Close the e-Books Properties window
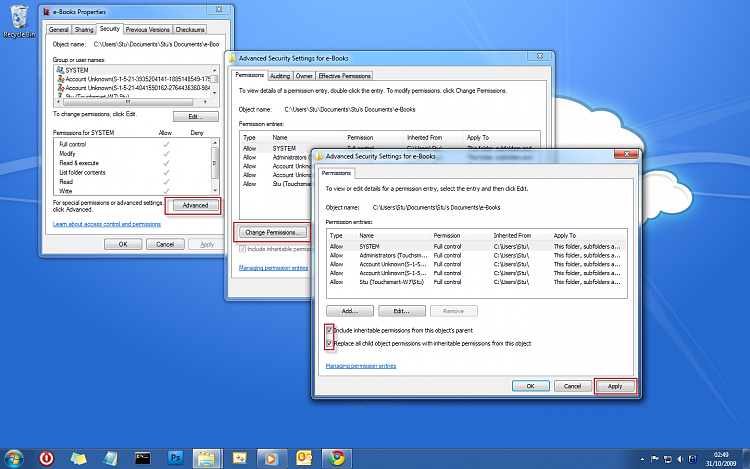Image resolution: width=750 pixels, height=469 pixels. pos(219,10)
